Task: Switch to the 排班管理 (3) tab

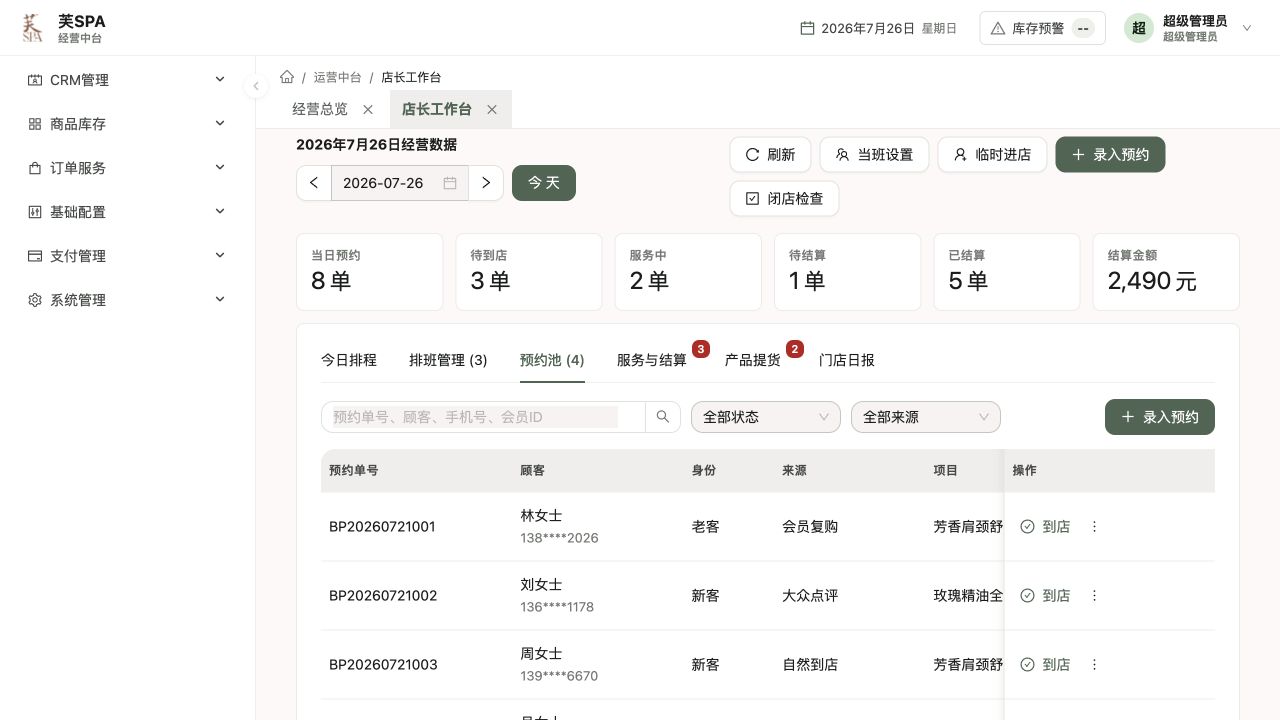Action: pos(448,360)
